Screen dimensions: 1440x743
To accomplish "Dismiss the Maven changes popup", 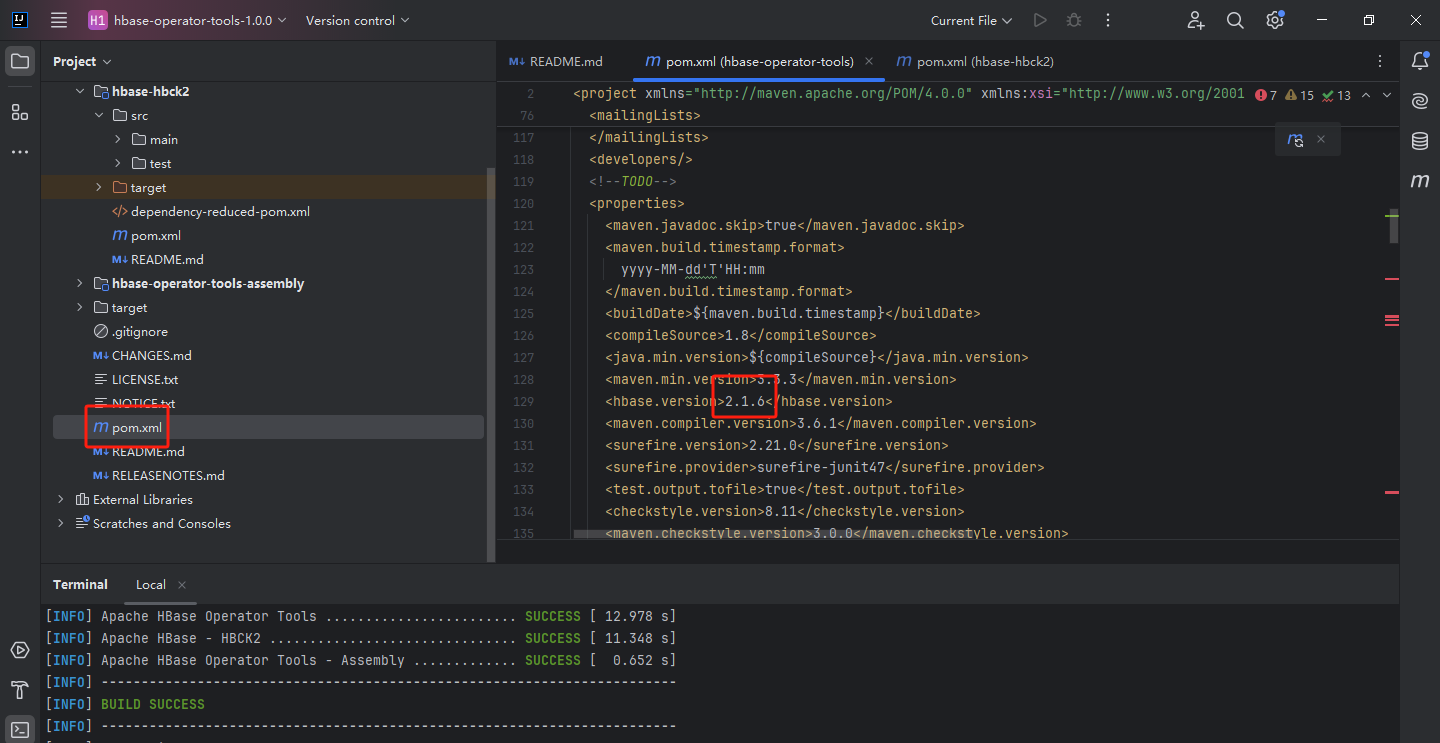I will pyautogui.click(x=1321, y=139).
